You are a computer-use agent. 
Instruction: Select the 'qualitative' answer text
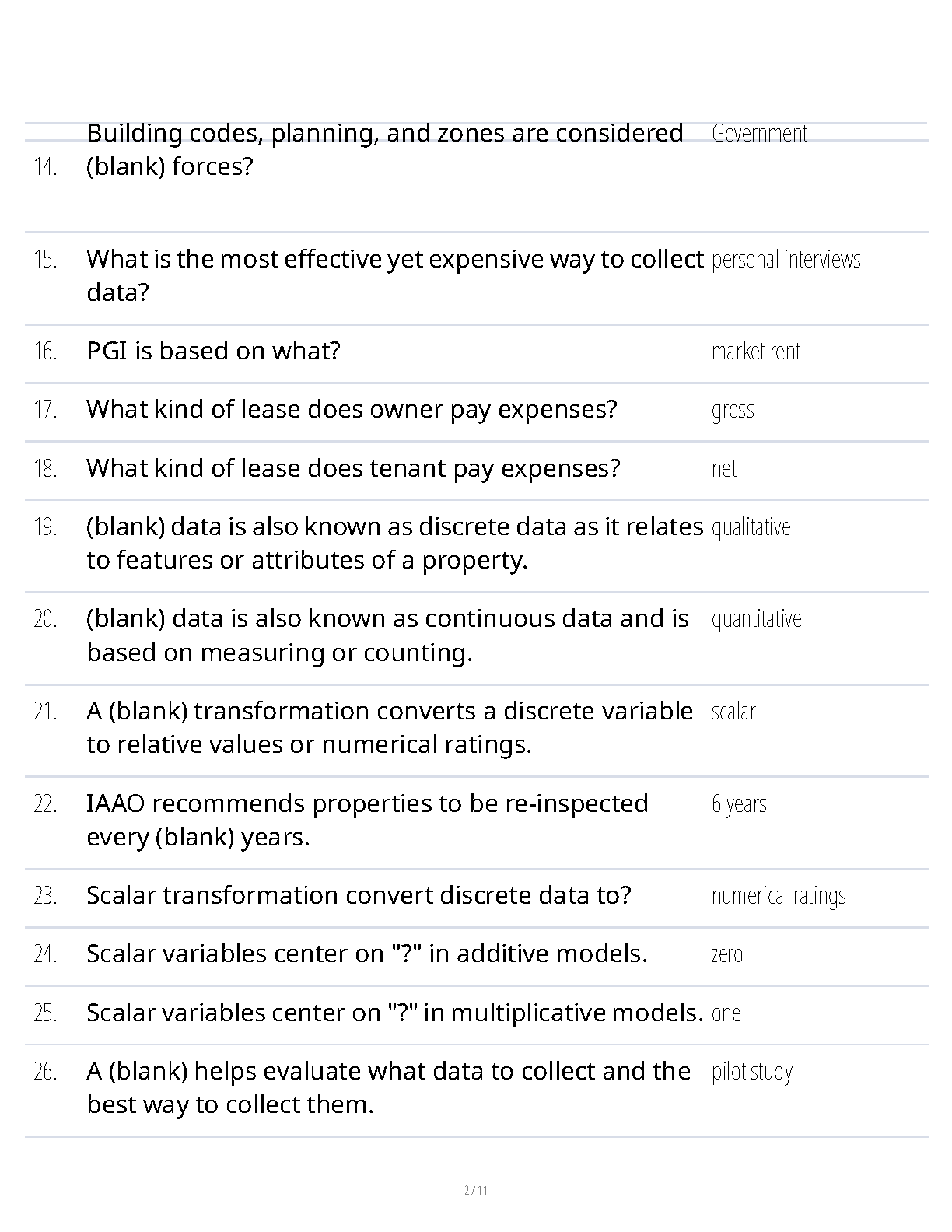[x=751, y=527]
